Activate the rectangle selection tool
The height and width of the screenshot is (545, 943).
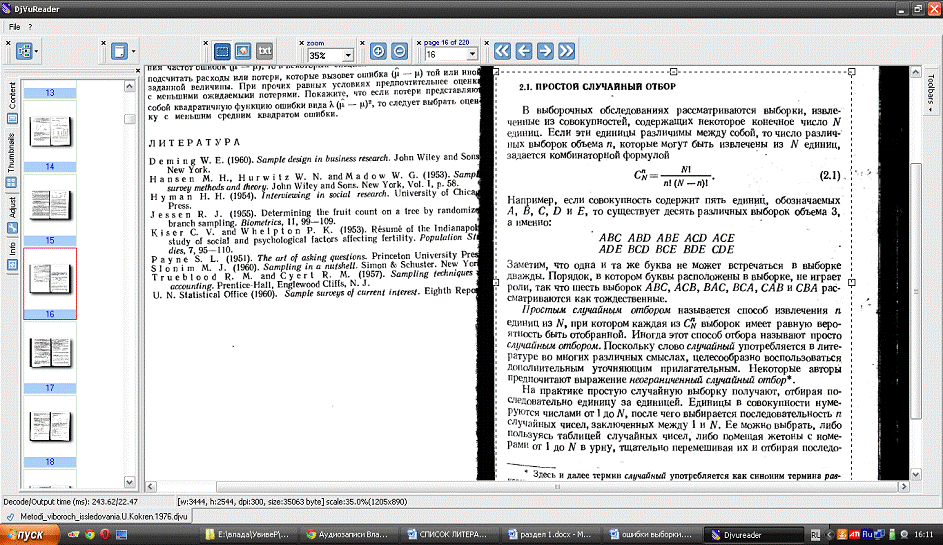(222, 51)
